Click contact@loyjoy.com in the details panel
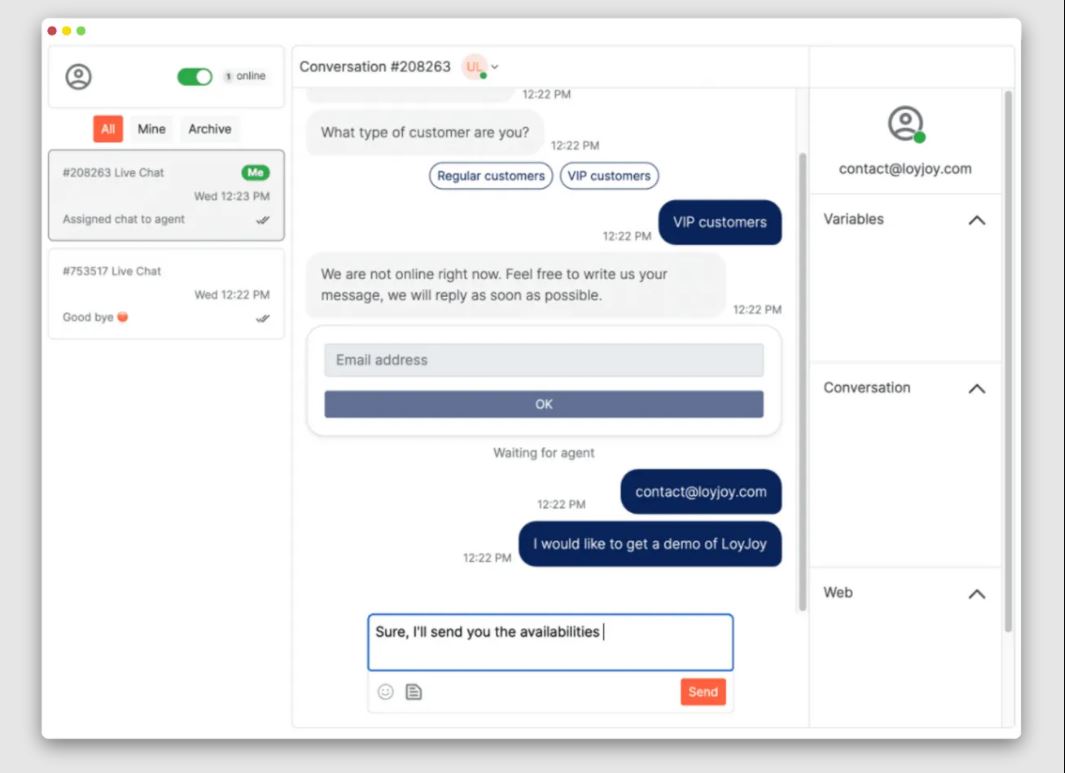The image size is (1065, 773). point(905,168)
